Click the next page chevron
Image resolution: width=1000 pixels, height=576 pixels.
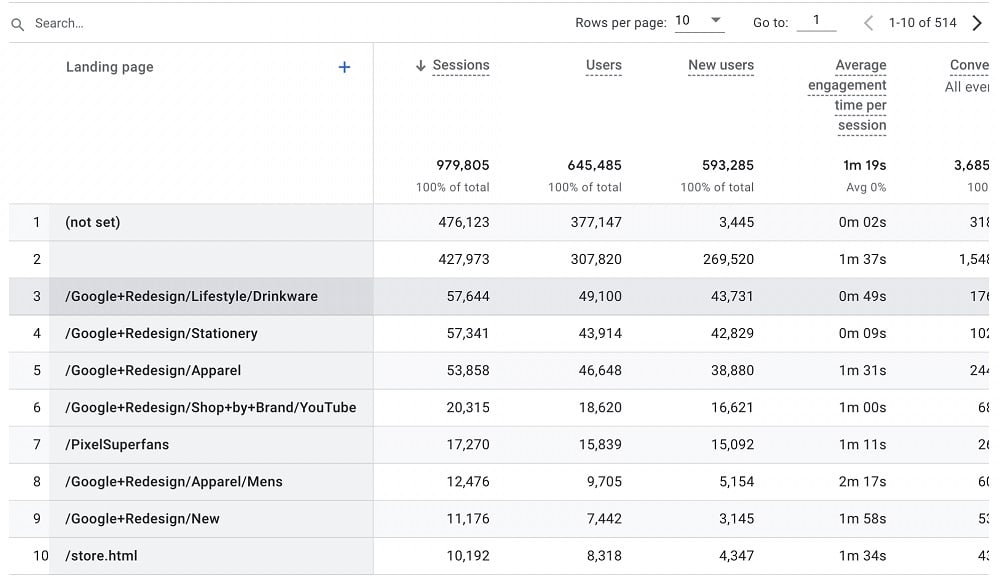[x=977, y=22]
